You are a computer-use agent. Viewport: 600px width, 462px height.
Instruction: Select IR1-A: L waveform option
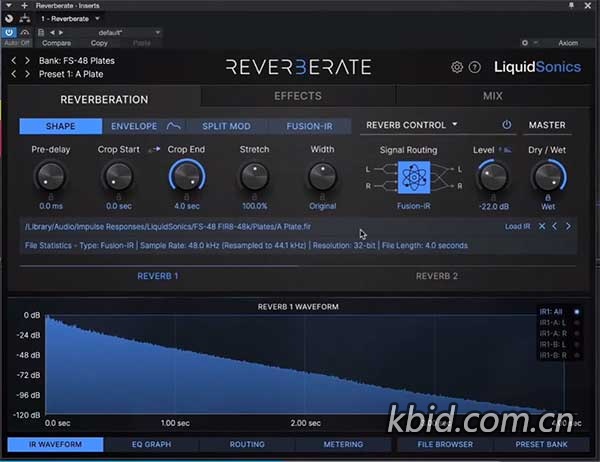[x=559, y=323]
